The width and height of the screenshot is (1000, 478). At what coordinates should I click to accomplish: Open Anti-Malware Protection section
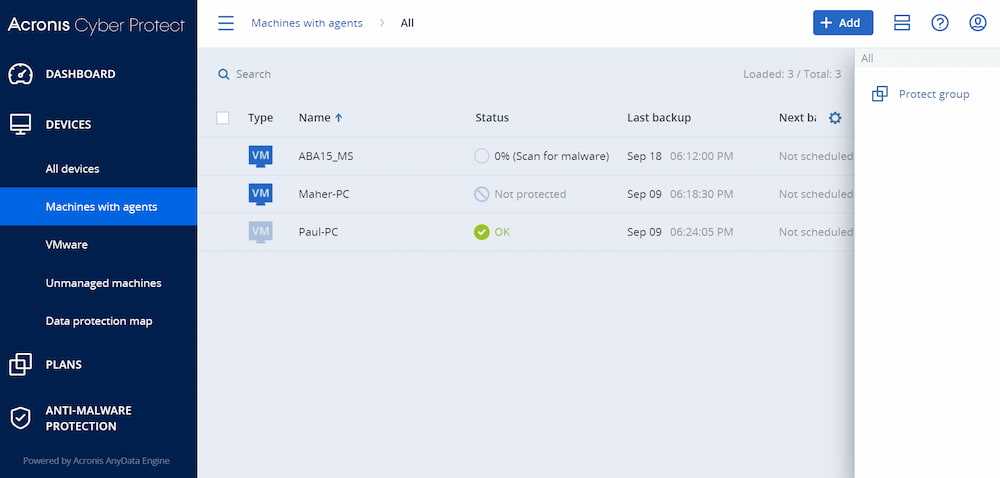coord(88,418)
